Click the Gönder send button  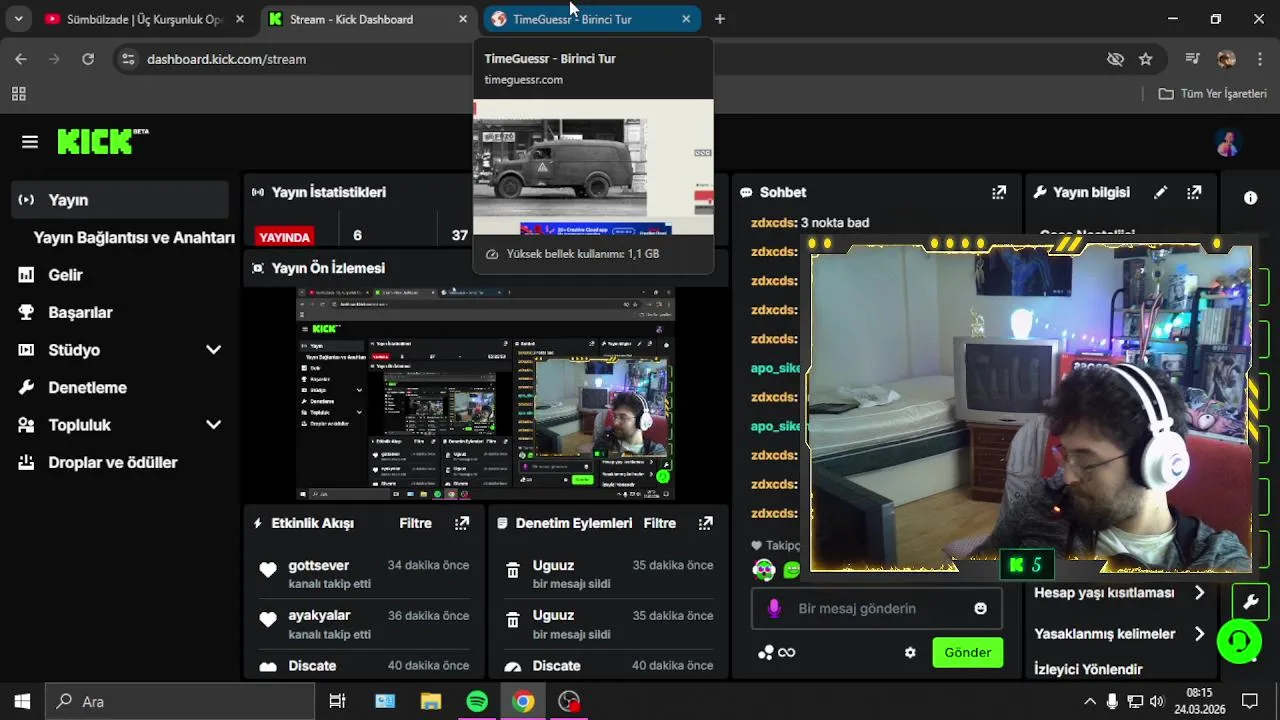[x=967, y=652]
